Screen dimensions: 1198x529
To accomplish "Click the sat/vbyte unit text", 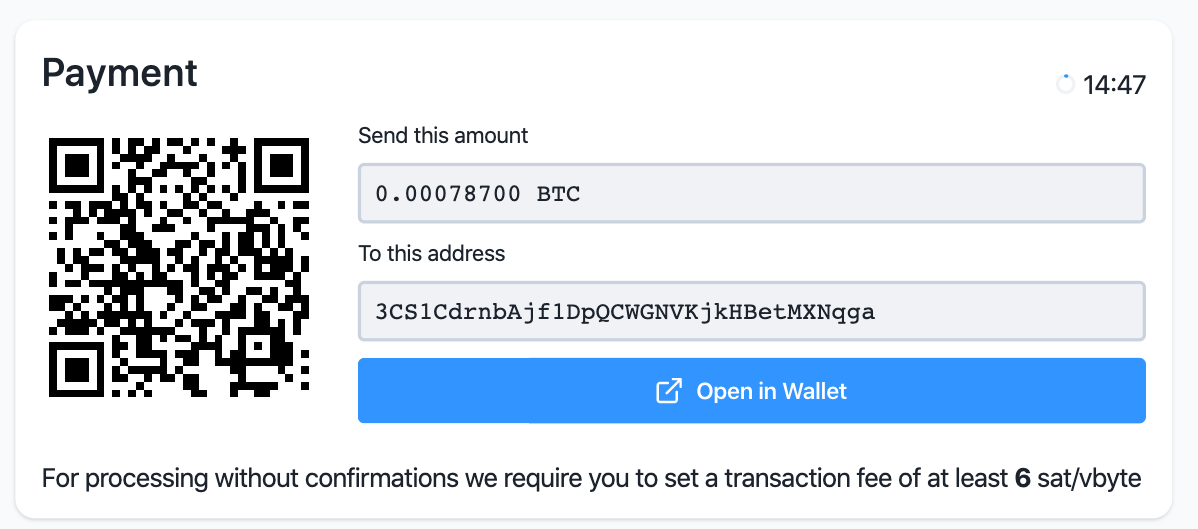I will coord(1088,479).
